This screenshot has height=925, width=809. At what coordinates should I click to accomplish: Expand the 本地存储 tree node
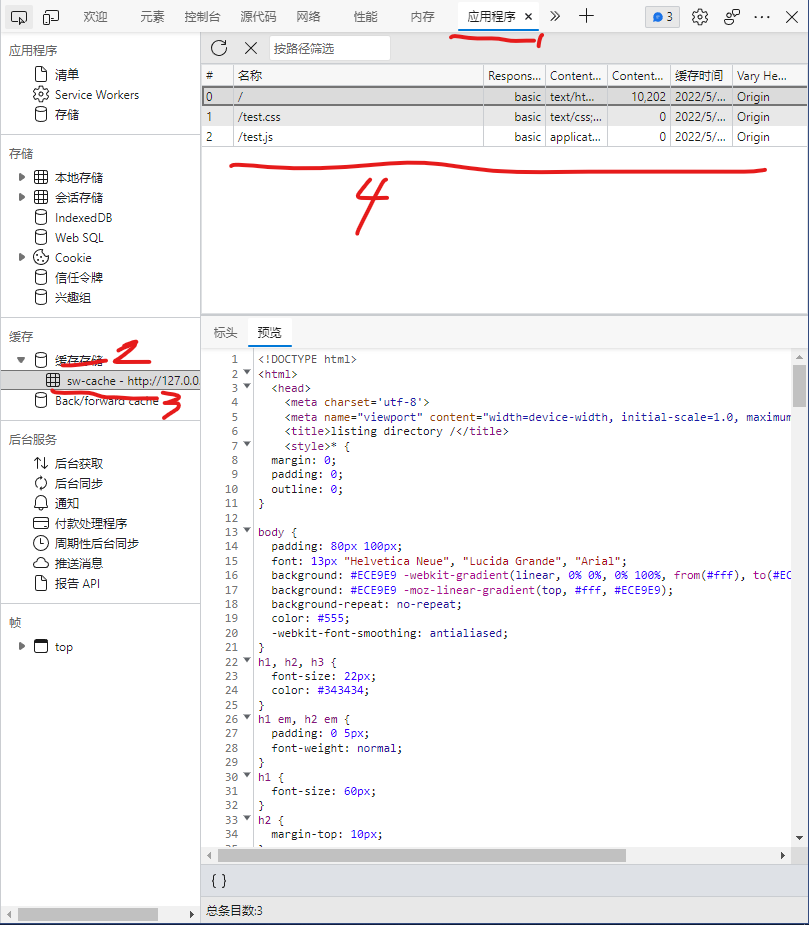click(x=22, y=177)
